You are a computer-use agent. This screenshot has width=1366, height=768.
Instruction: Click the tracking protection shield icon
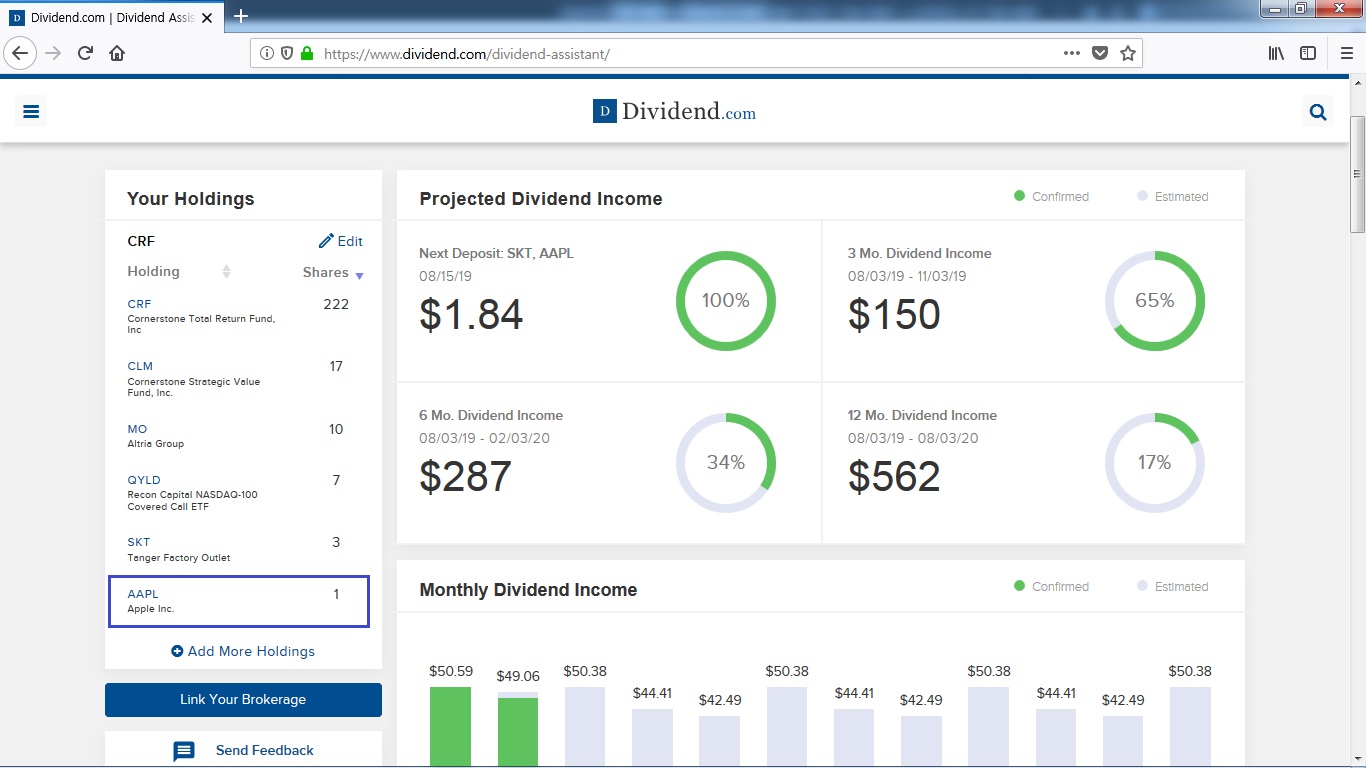(287, 54)
